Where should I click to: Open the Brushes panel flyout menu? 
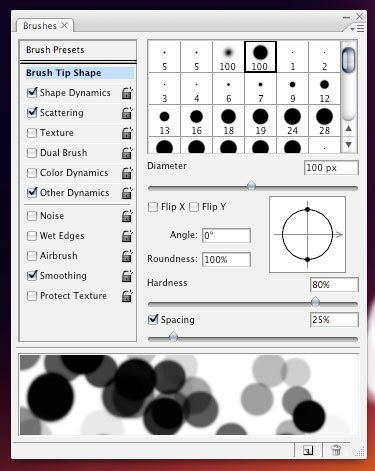pos(358,29)
